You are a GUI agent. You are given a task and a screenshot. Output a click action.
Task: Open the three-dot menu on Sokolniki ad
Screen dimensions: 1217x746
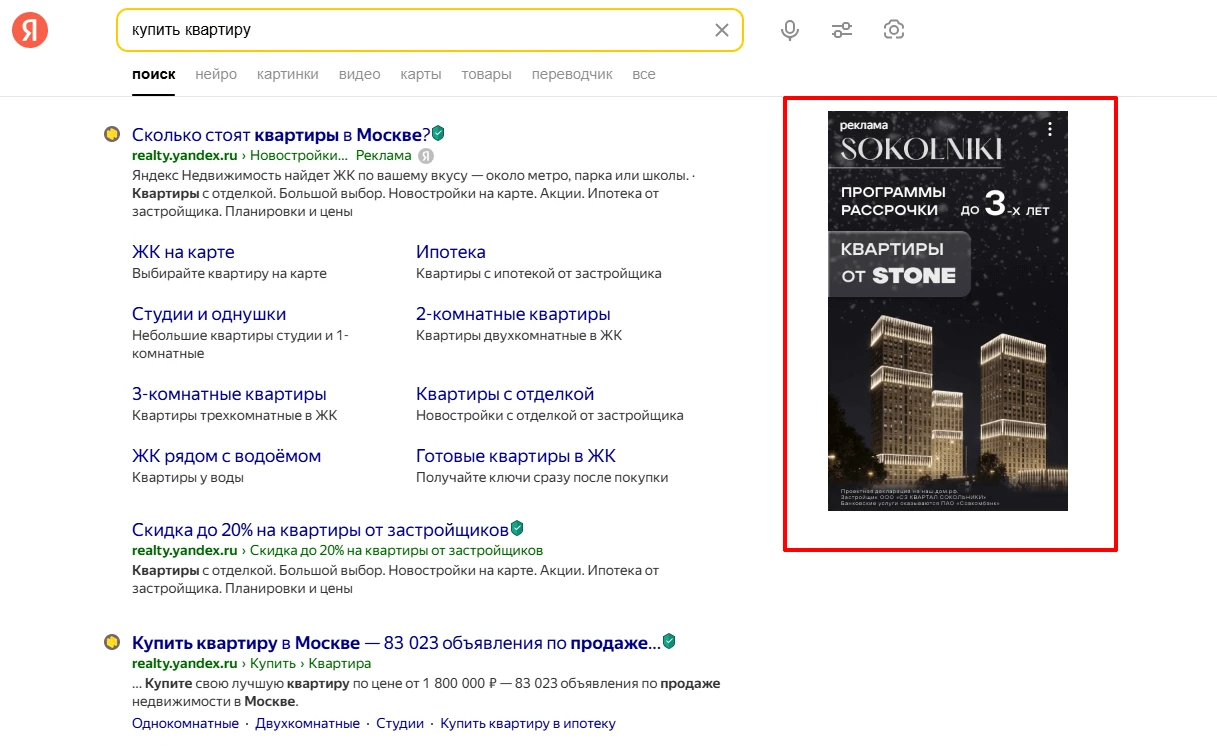[x=1049, y=129]
